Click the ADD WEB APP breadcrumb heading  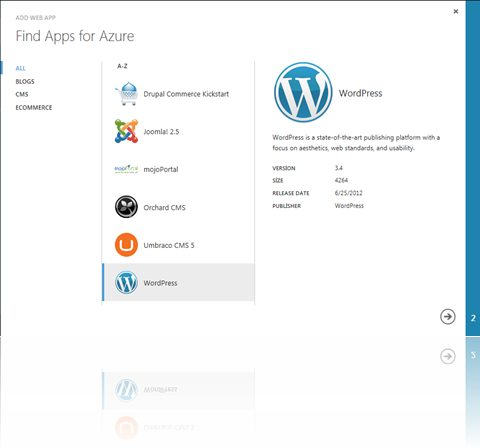(35, 18)
